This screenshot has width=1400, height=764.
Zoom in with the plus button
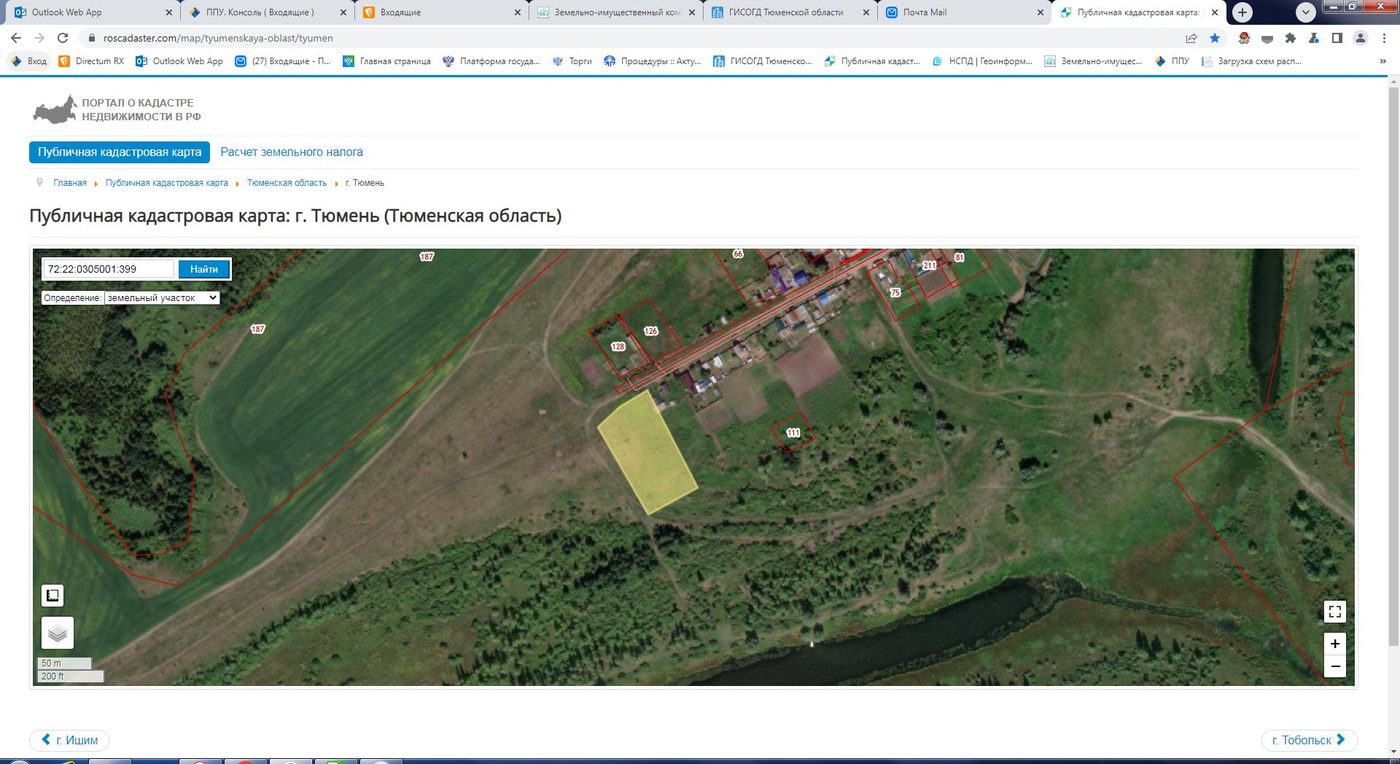[x=1334, y=644]
